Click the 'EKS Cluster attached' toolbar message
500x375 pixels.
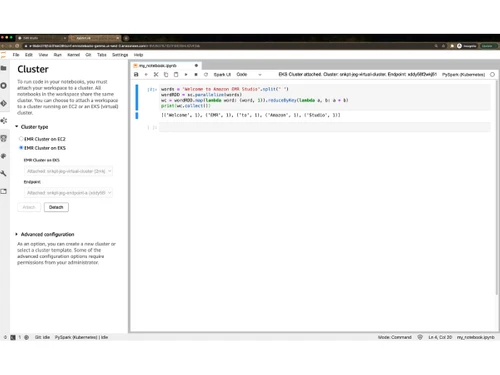point(357,74)
